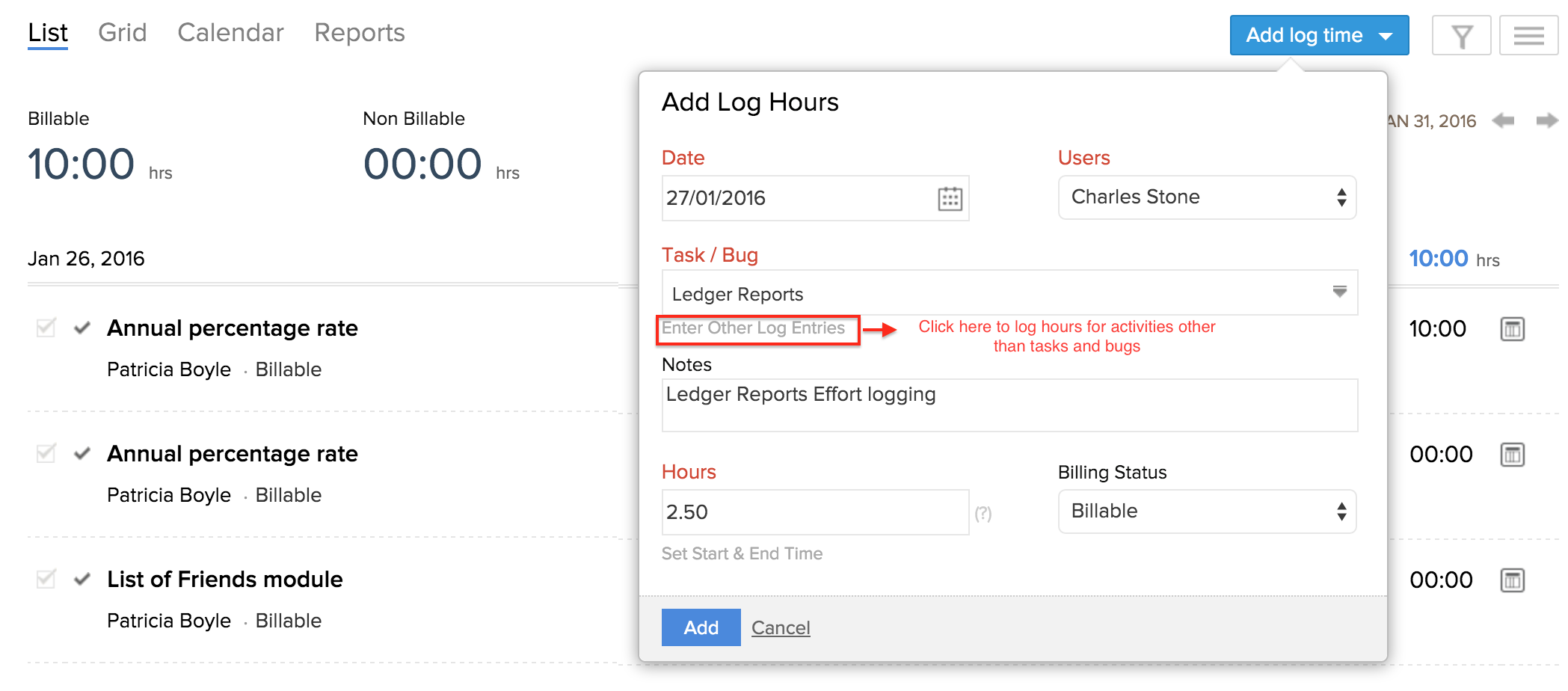Click the Hours help question mark
Viewport: 1568px width, 691px height.
(x=983, y=514)
